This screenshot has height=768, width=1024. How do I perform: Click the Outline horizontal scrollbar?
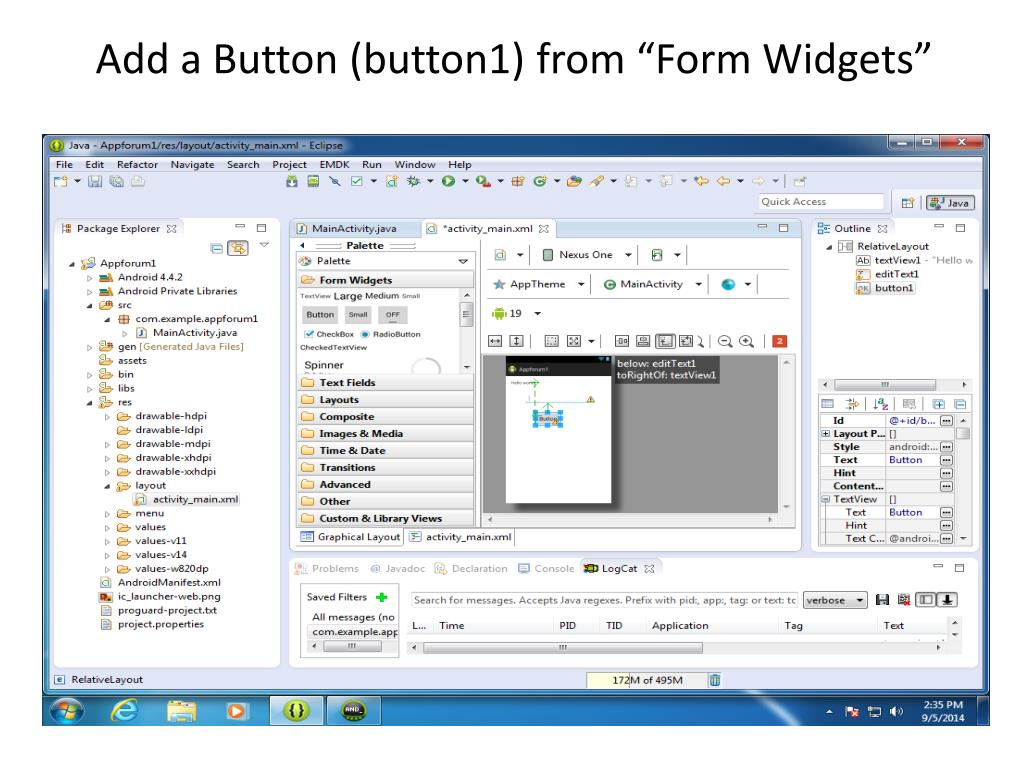point(885,385)
